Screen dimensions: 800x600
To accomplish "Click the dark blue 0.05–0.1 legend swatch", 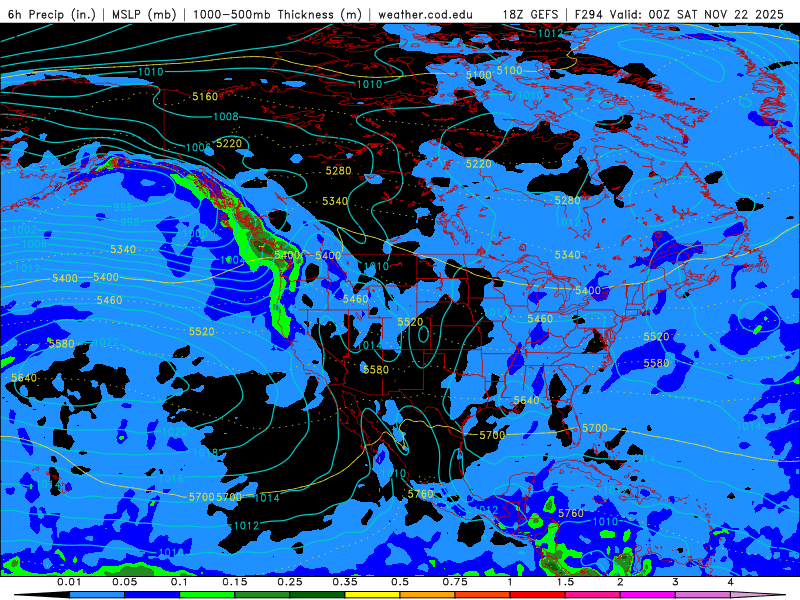I will [152, 595].
